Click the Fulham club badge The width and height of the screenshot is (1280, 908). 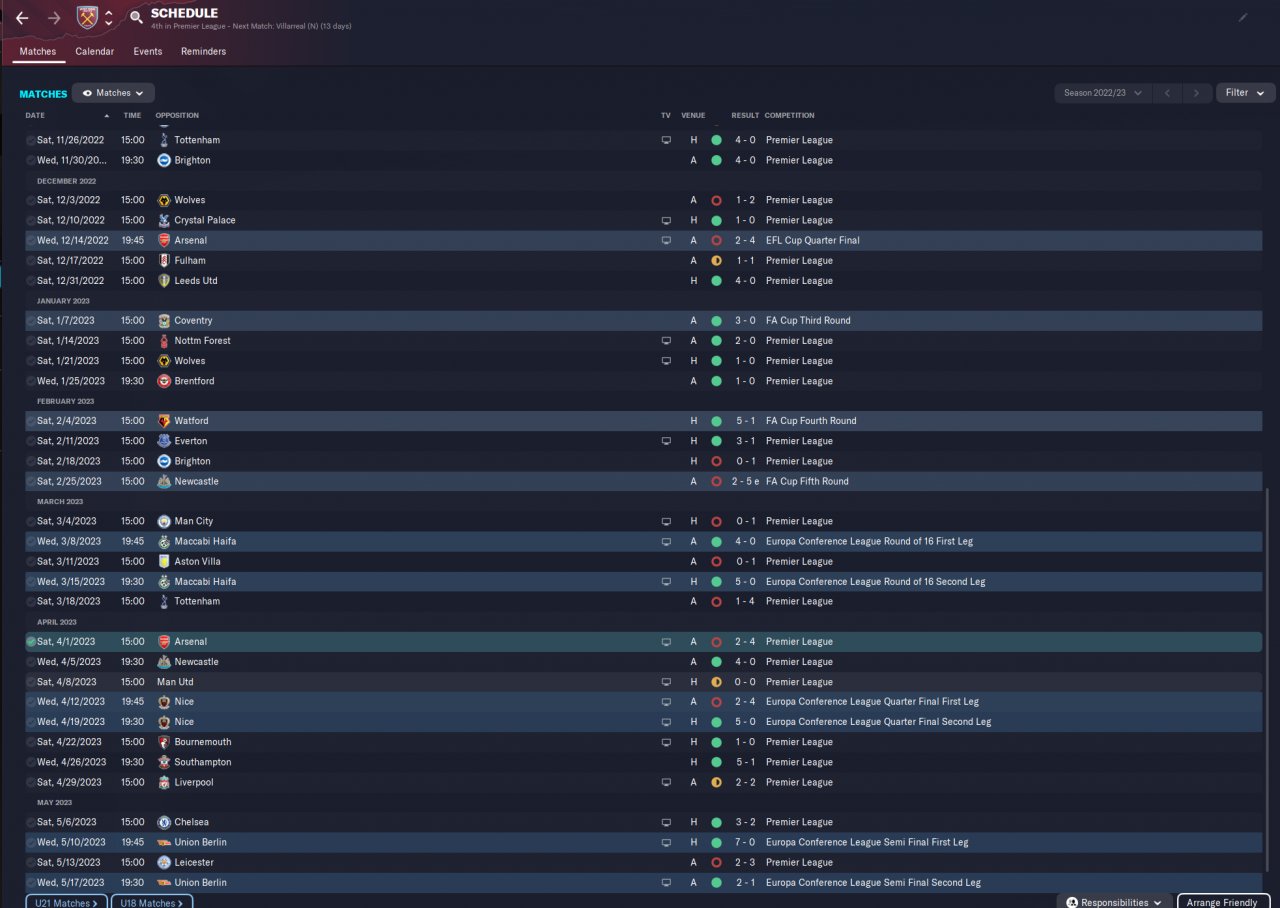(164, 260)
